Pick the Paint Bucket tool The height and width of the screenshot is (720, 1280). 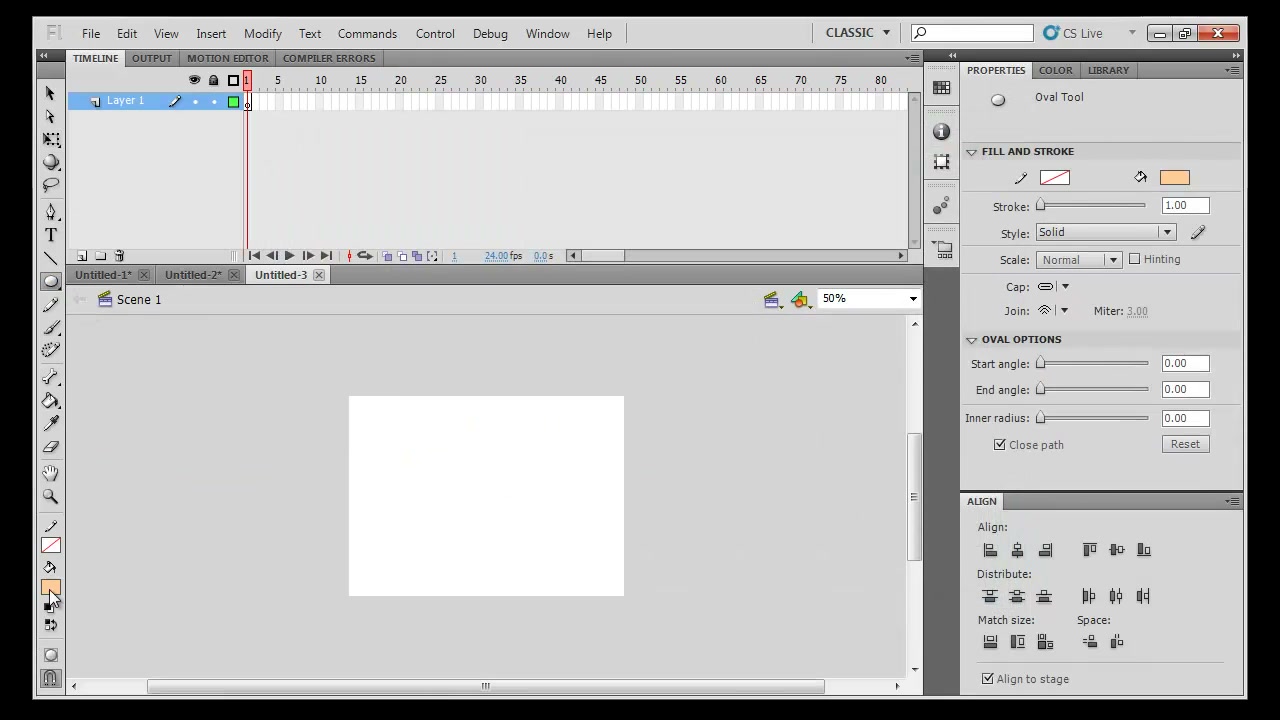pyautogui.click(x=51, y=401)
